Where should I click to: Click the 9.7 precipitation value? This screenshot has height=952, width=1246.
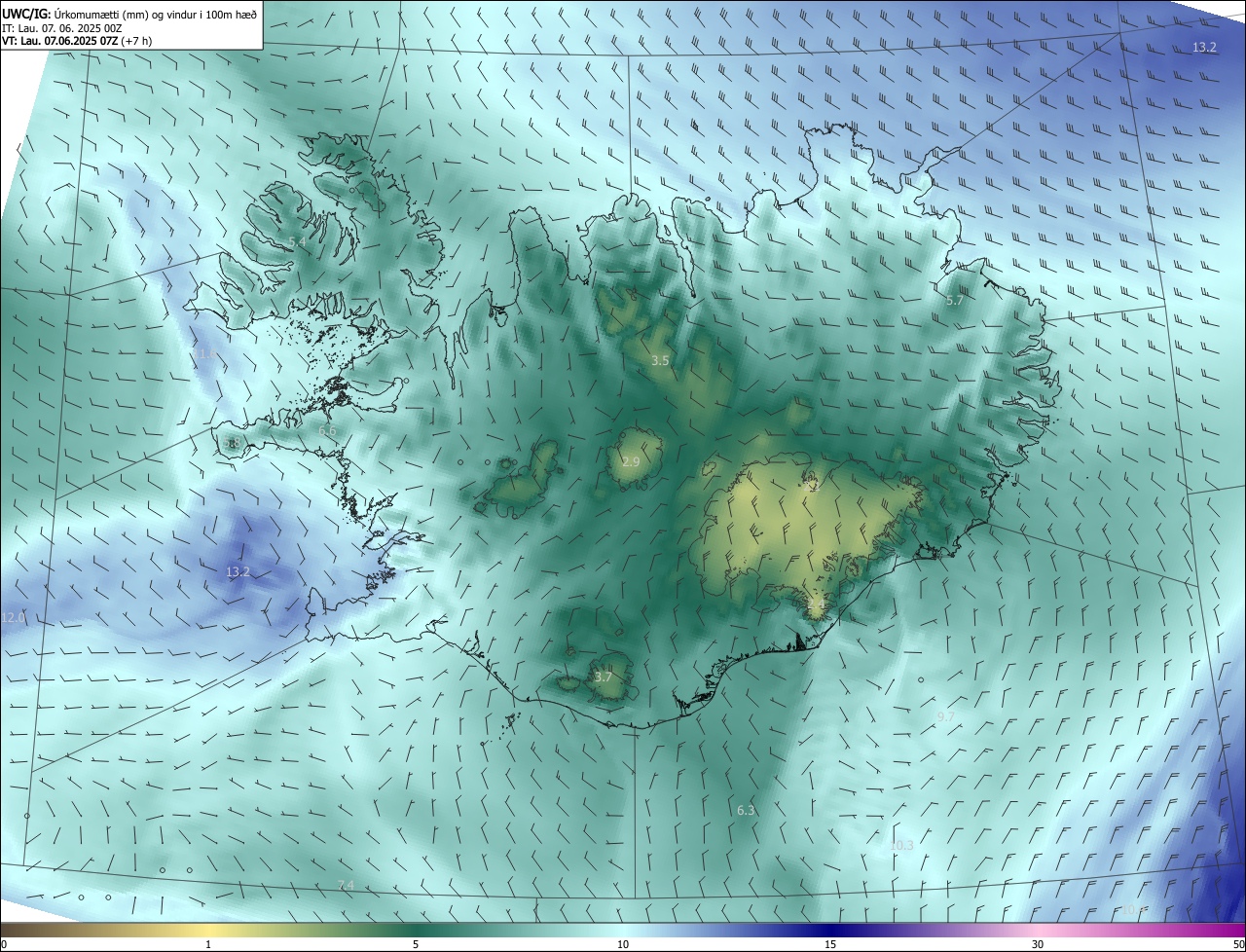pyautogui.click(x=945, y=716)
